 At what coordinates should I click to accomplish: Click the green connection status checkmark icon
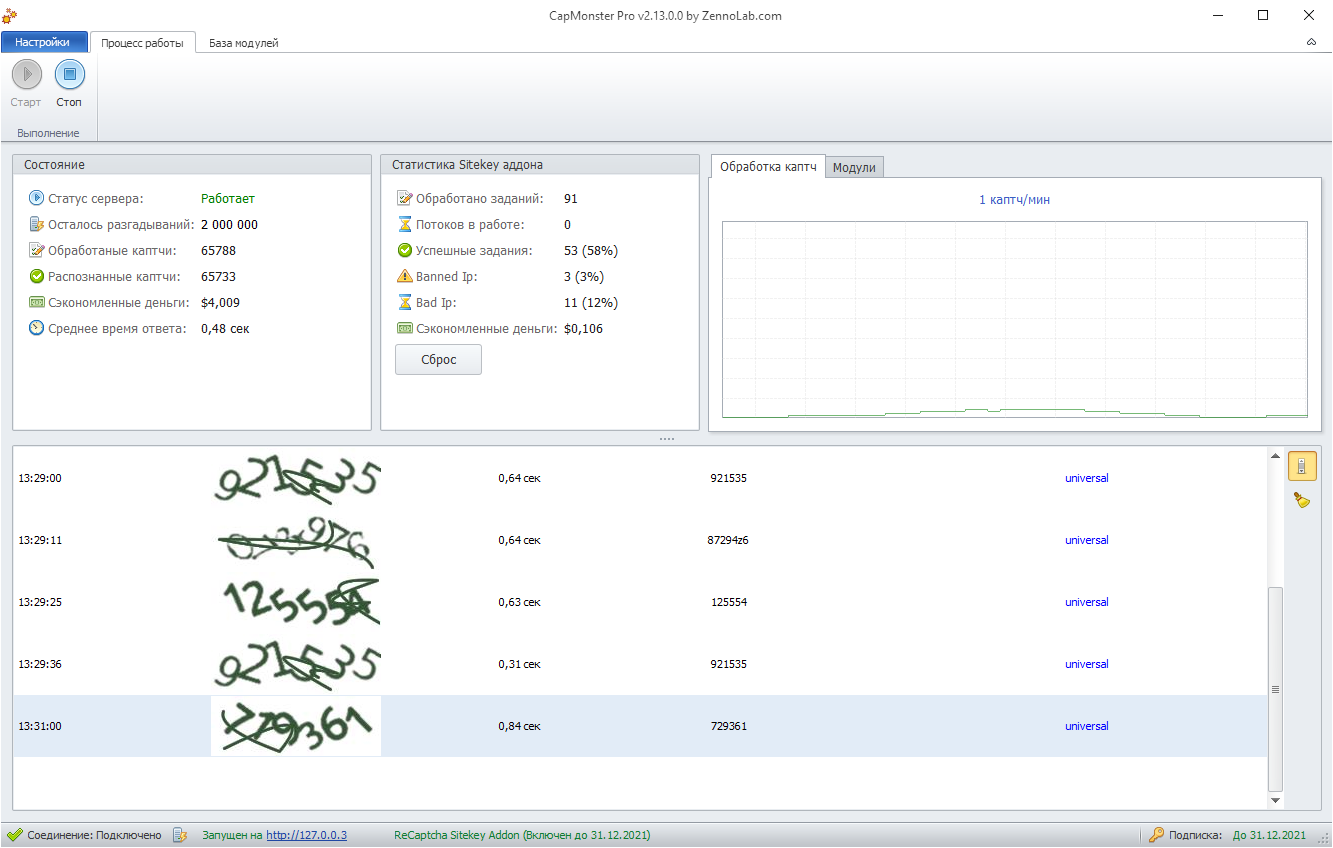(x=14, y=834)
